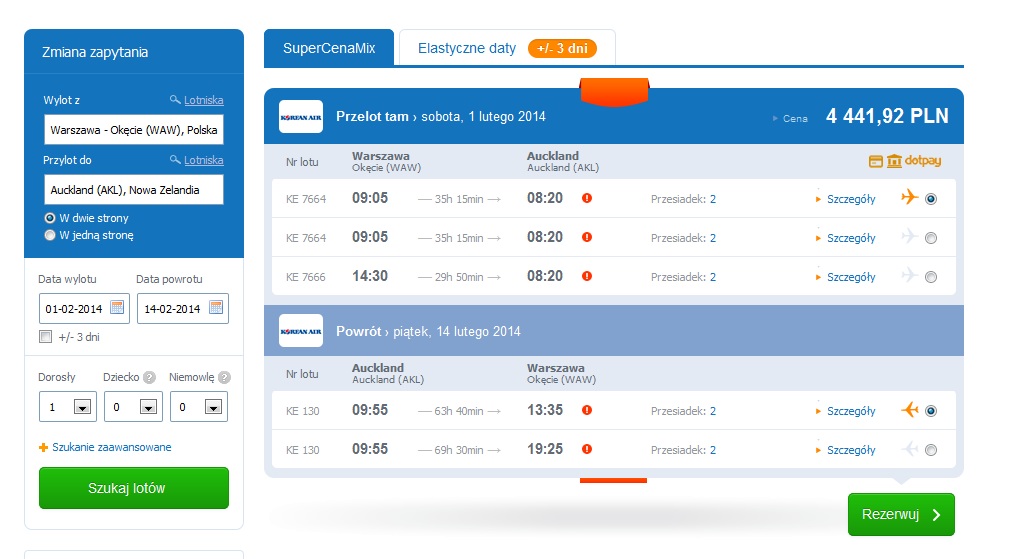Click the magnifier icon next to the Przylot do Lotniska link
The width and height of the screenshot is (1019, 559).
175,159
